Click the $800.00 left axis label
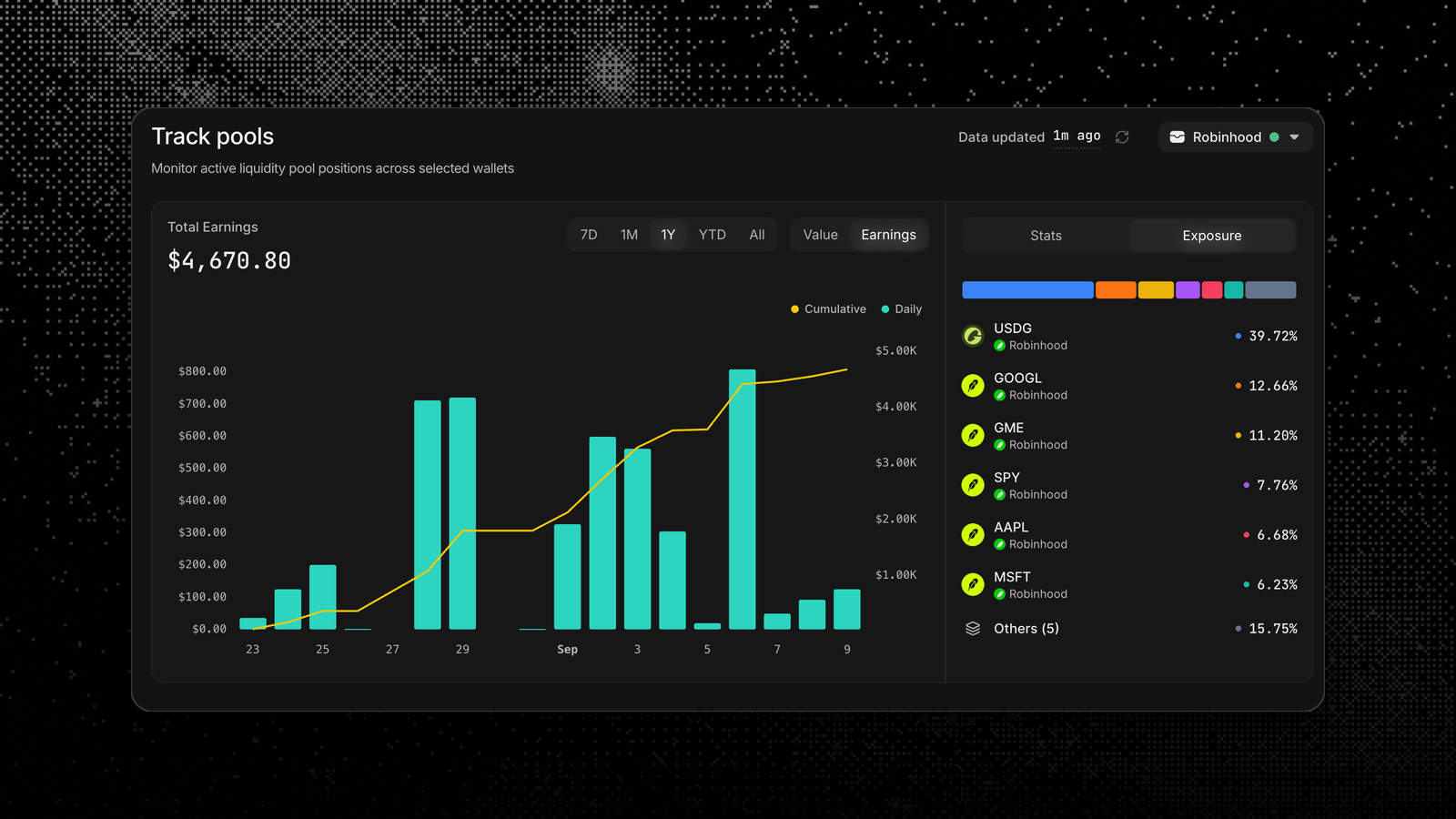Viewport: 1456px width, 819px height. [x=202, y=371]
